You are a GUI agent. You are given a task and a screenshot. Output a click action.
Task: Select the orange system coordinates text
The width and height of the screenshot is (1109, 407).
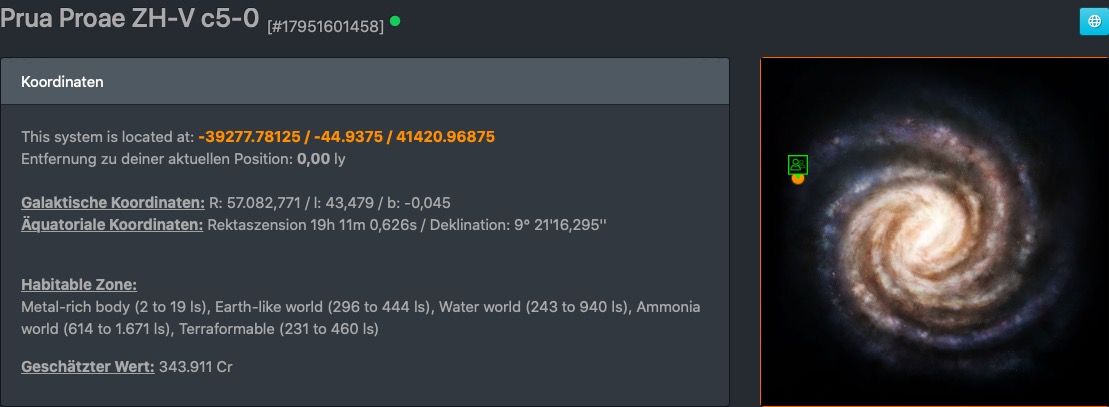coord(347,136)
